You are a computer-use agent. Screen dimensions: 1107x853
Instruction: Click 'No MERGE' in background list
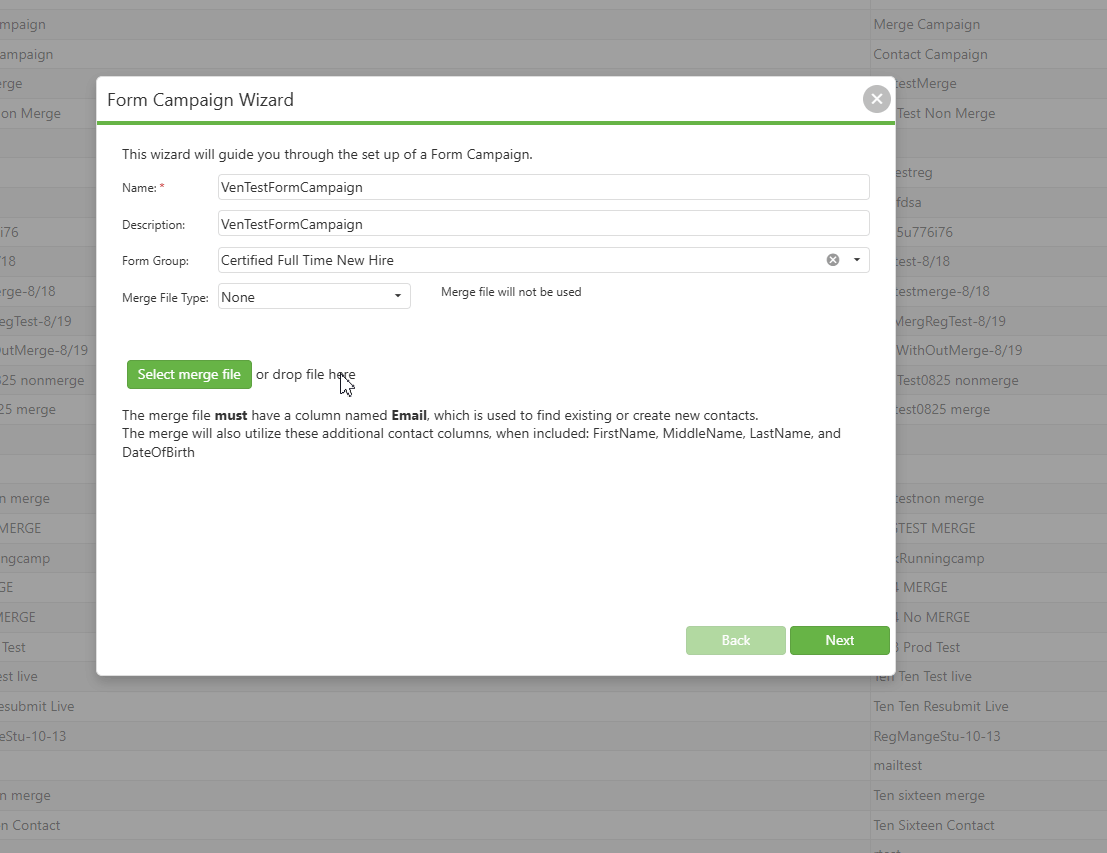tap(936, 617)
